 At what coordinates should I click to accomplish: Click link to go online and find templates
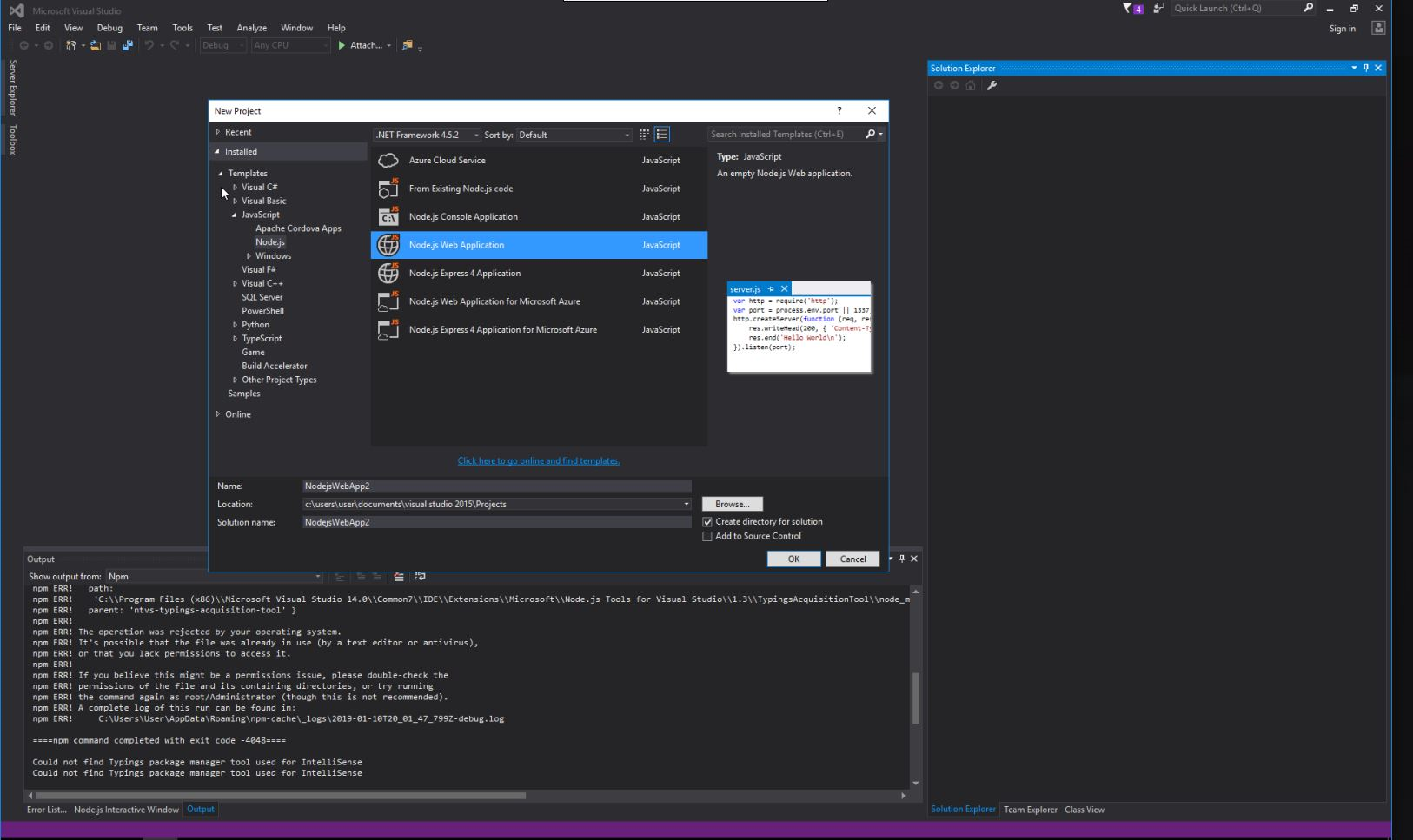point(539,461)
